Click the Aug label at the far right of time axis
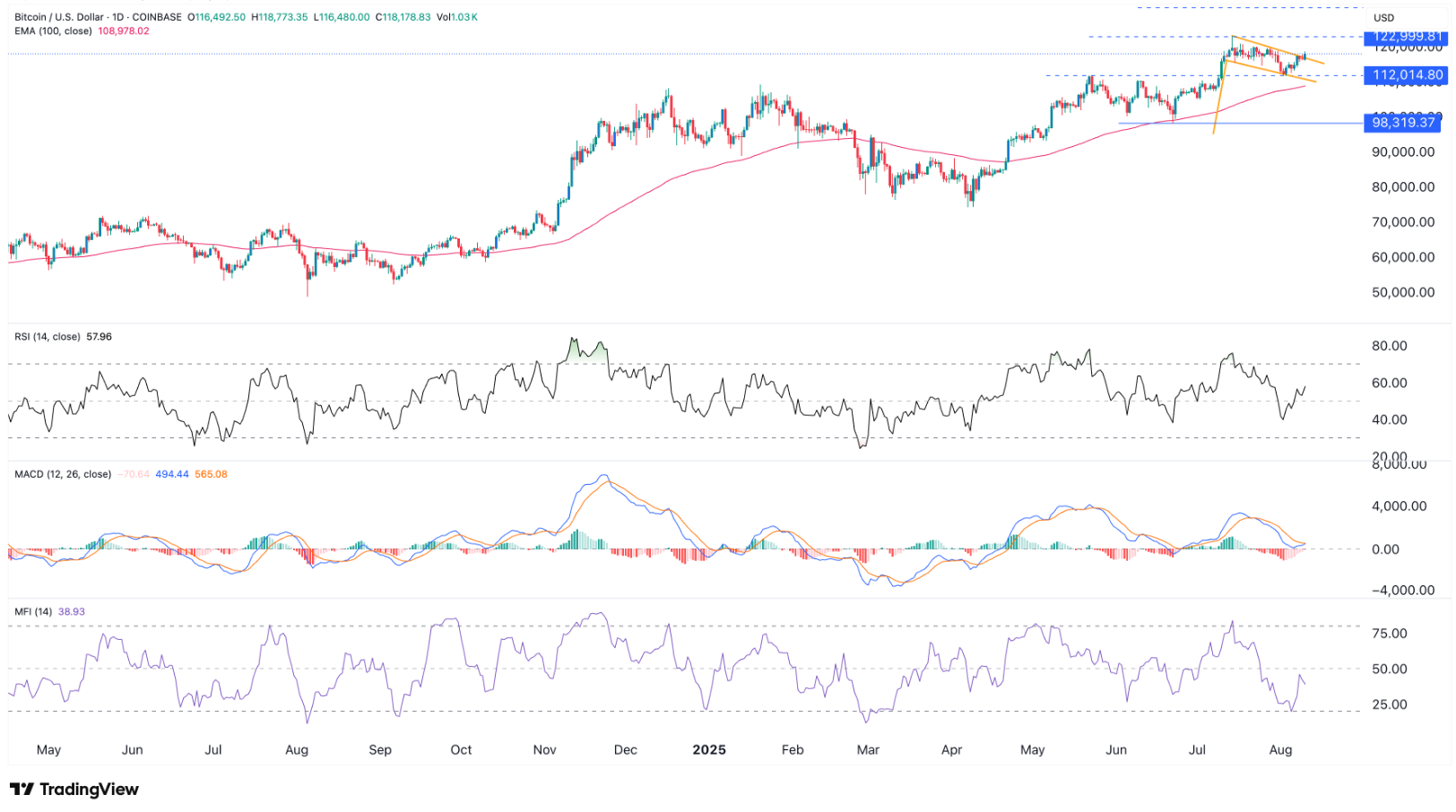 click(1280, 750)
